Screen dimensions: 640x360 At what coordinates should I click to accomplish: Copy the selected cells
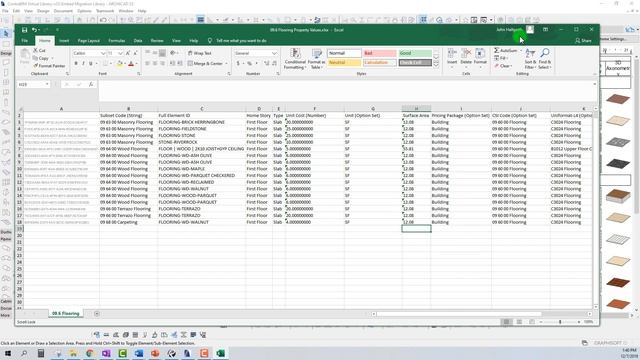pos(41,58)
